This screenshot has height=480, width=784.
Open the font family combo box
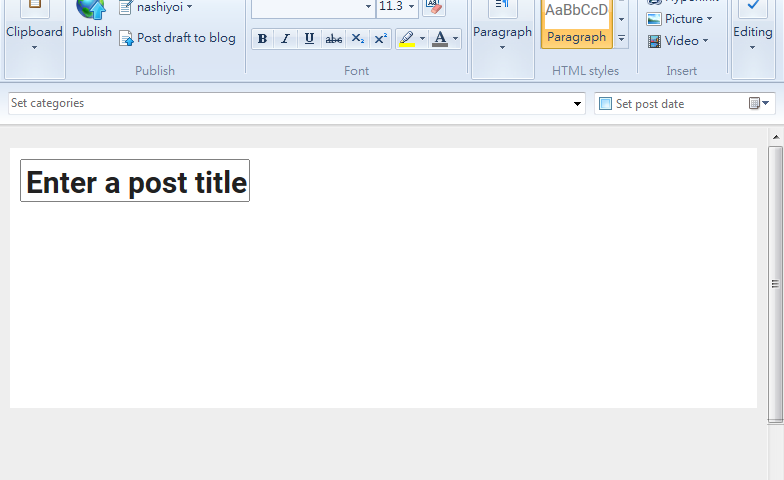tap(314, 7)
